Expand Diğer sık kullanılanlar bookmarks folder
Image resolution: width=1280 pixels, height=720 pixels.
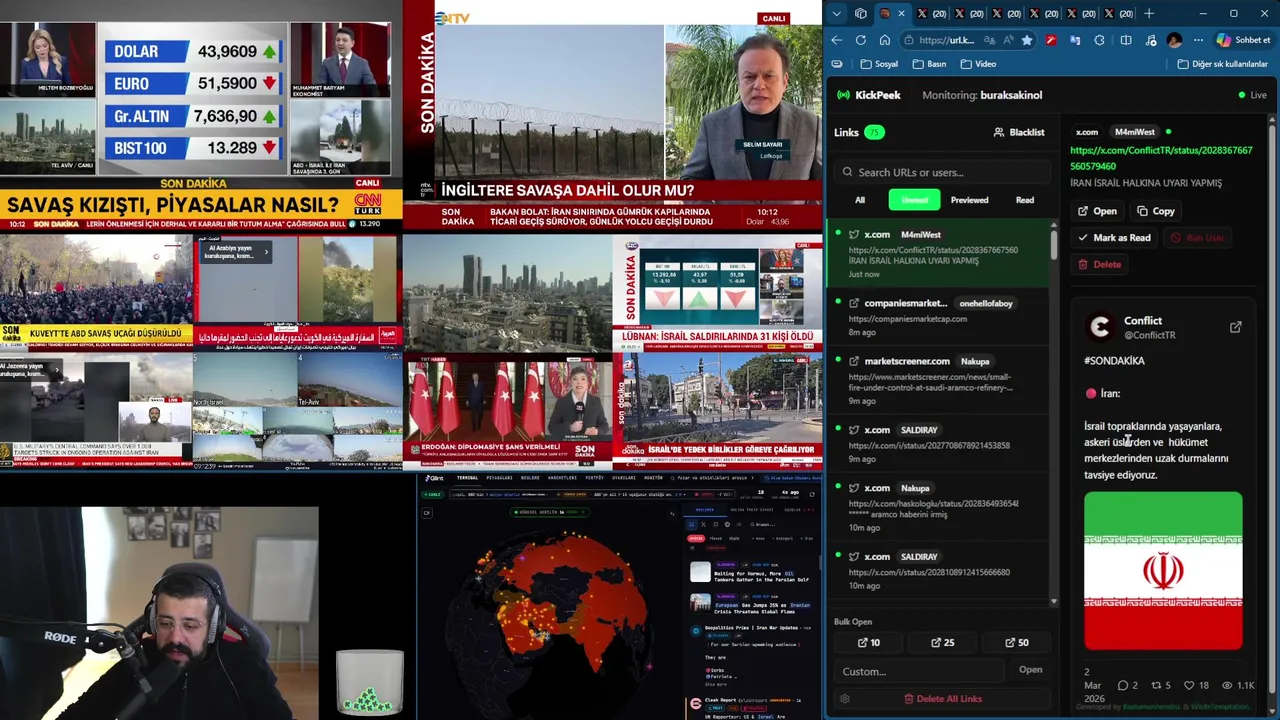1222,64
